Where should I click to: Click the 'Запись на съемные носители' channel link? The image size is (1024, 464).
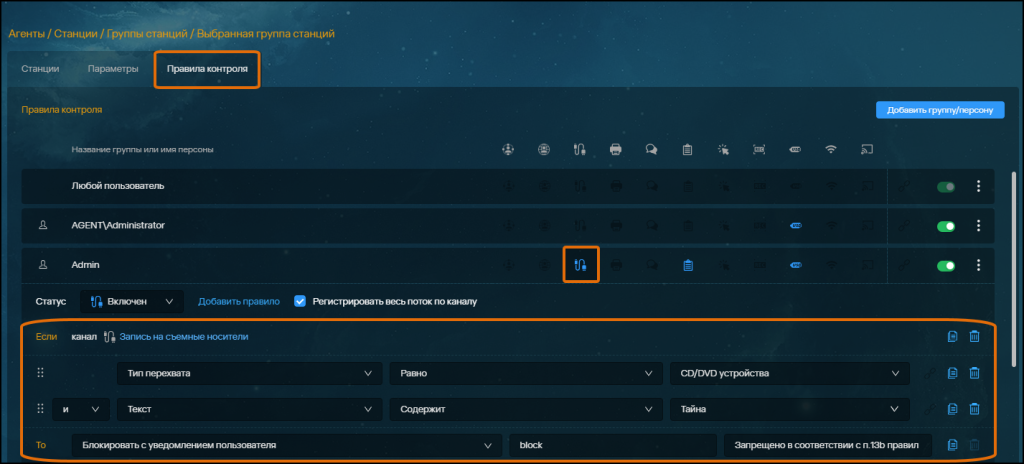coord(184,336)
